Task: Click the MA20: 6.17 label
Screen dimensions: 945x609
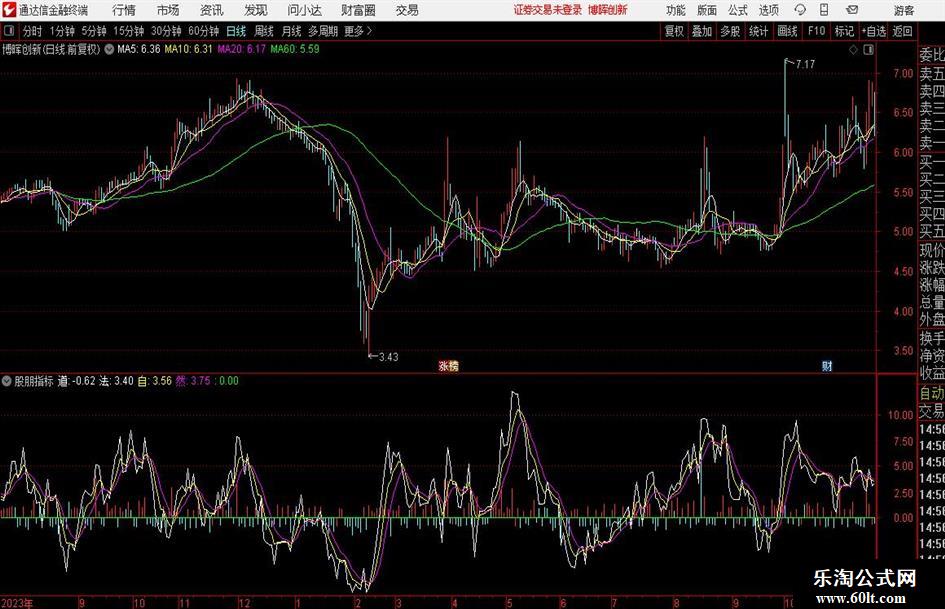Action: [x=242, y=49]
